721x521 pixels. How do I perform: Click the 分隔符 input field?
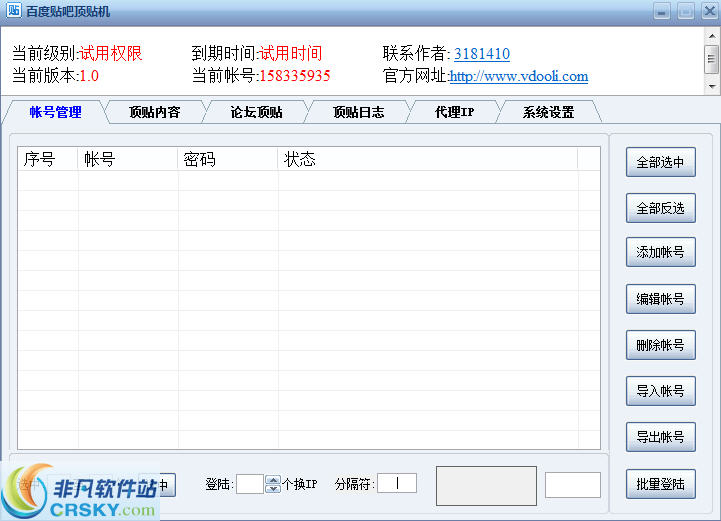click(x=397, y=483)
